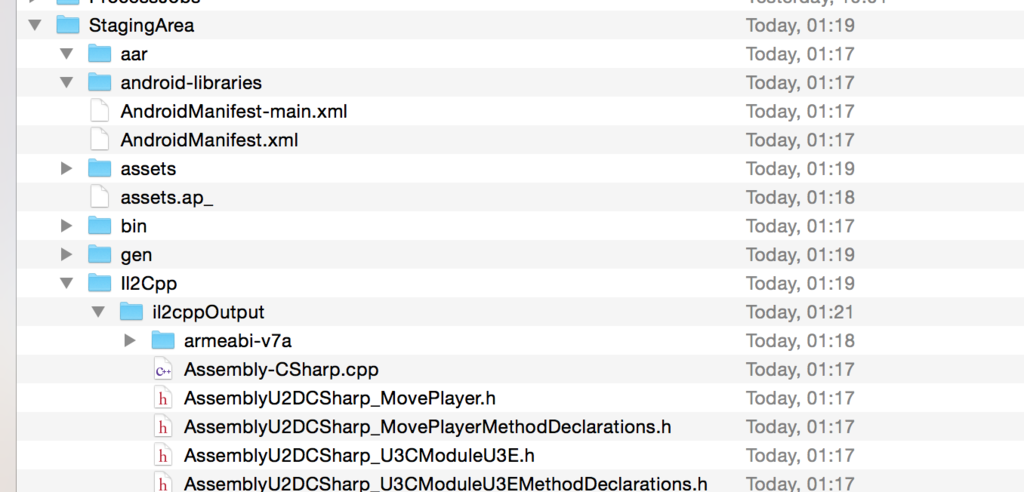This screenshot has width=1024, height=492.
Task: Click StagingArea's date modified Today, 01:19
Action: coord(800,26)
